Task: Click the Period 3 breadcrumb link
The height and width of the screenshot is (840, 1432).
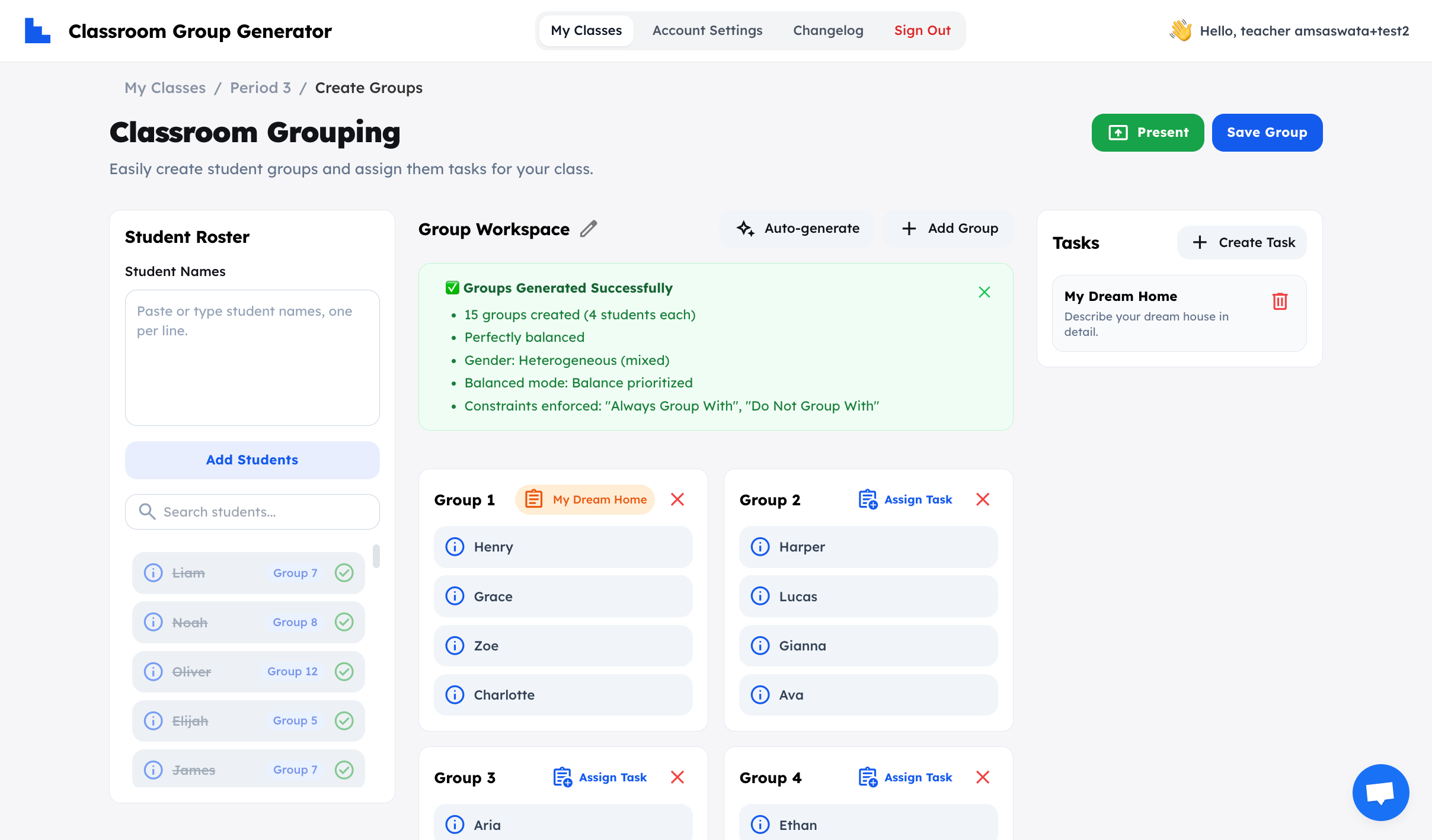Action: click(260, 88)
